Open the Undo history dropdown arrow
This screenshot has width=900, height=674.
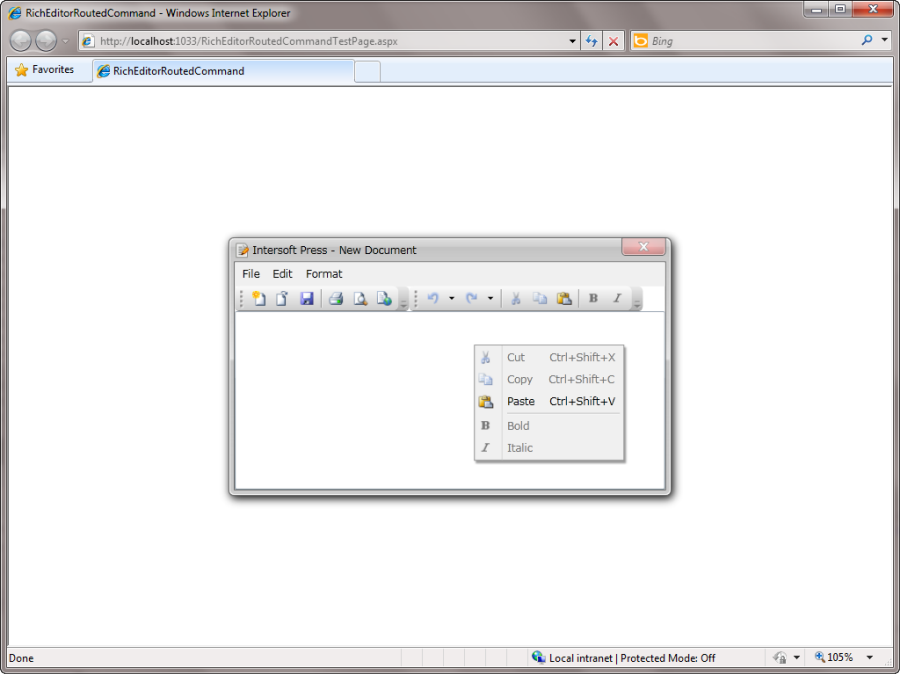(x=452, y=298)
